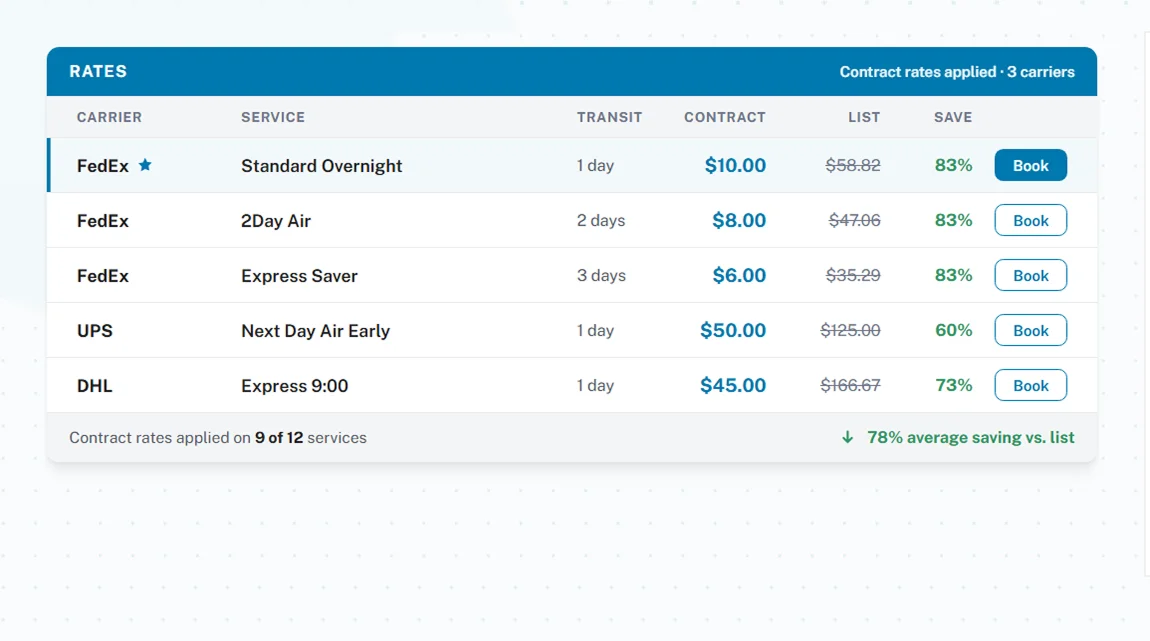Click the RATES panel title

click(x=98, y=72)
